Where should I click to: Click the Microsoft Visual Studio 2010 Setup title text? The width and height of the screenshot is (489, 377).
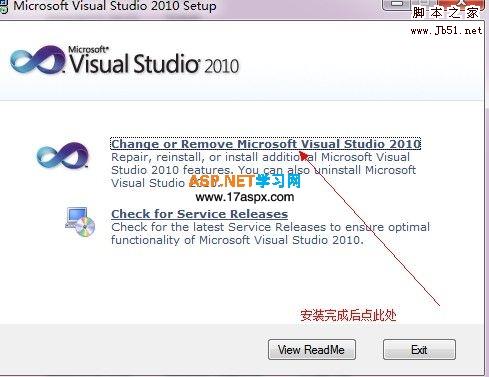(x=115, y=6)
